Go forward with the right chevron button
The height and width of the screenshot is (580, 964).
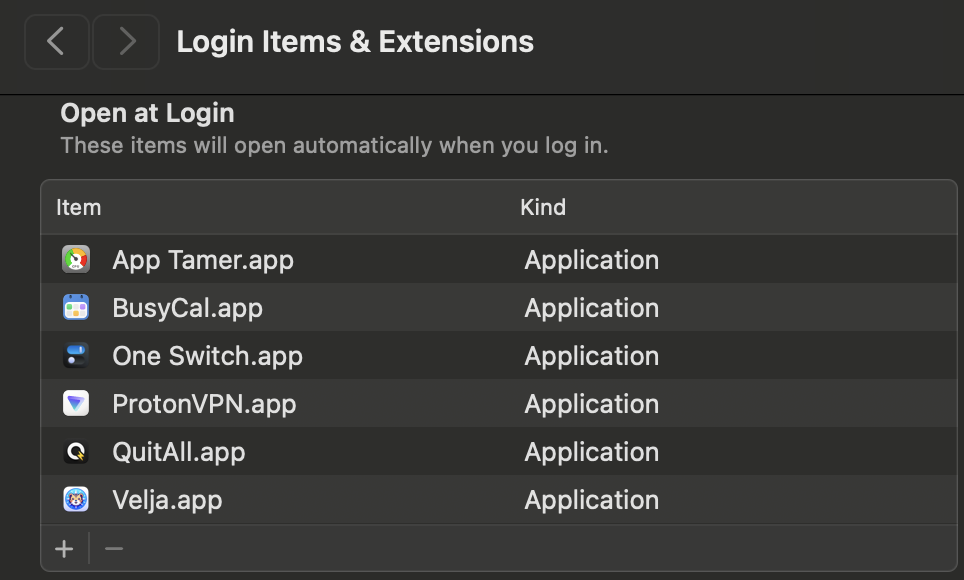[x=126, y=41]
